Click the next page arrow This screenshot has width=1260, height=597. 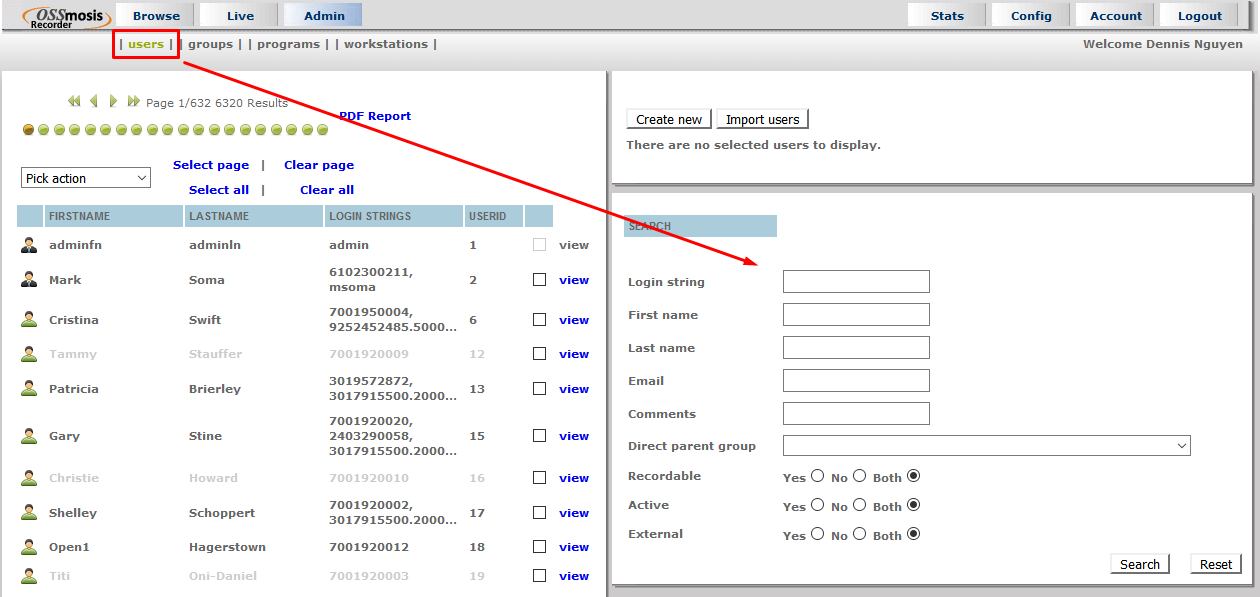[113, 101]
